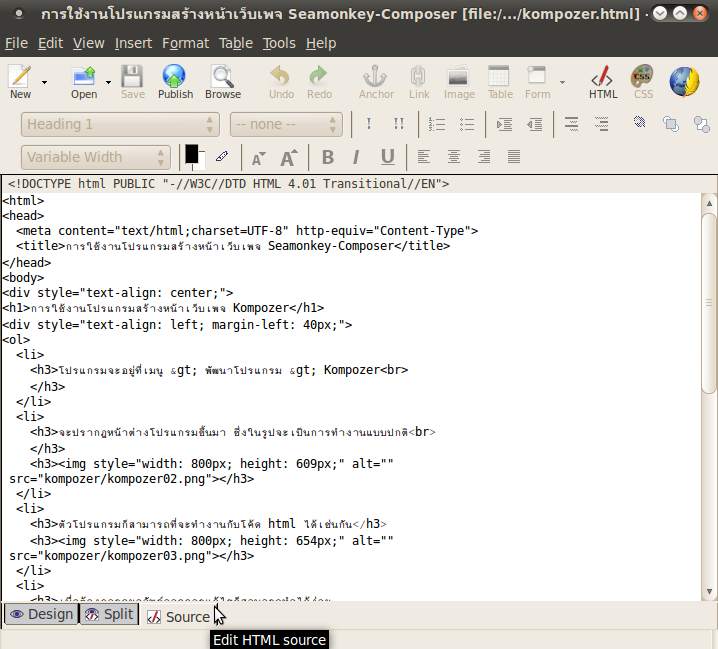The width and height of the screenshot is (718, 649).
Task: Click the Publish globe icon
Action: 174,76
